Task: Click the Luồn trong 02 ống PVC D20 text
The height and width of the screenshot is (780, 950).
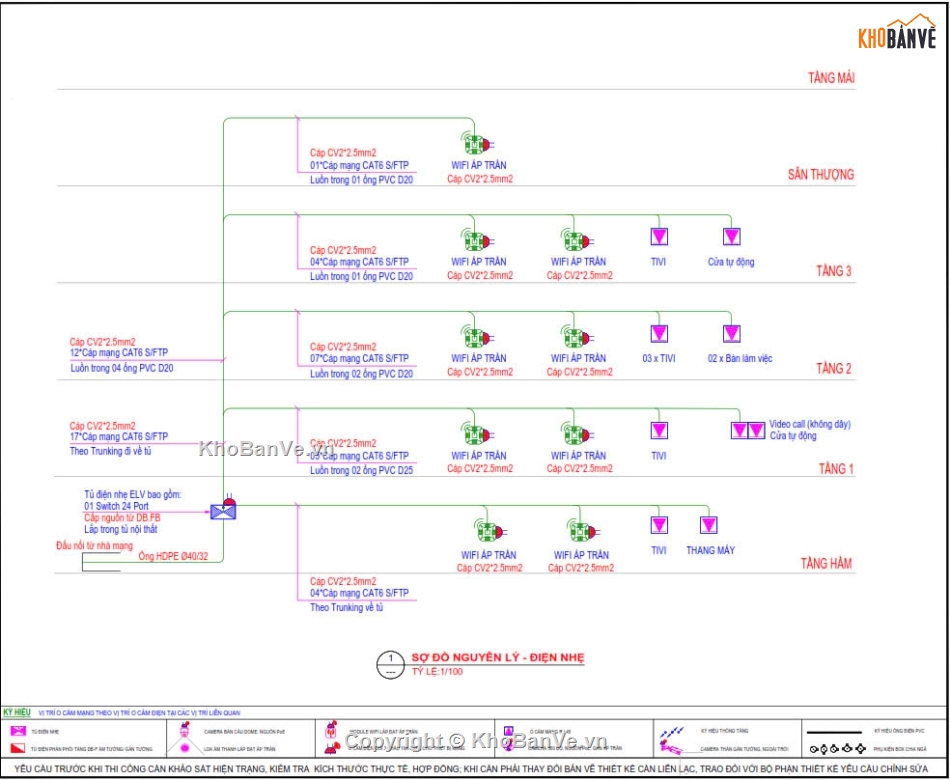Action: [x=362, y=374]
